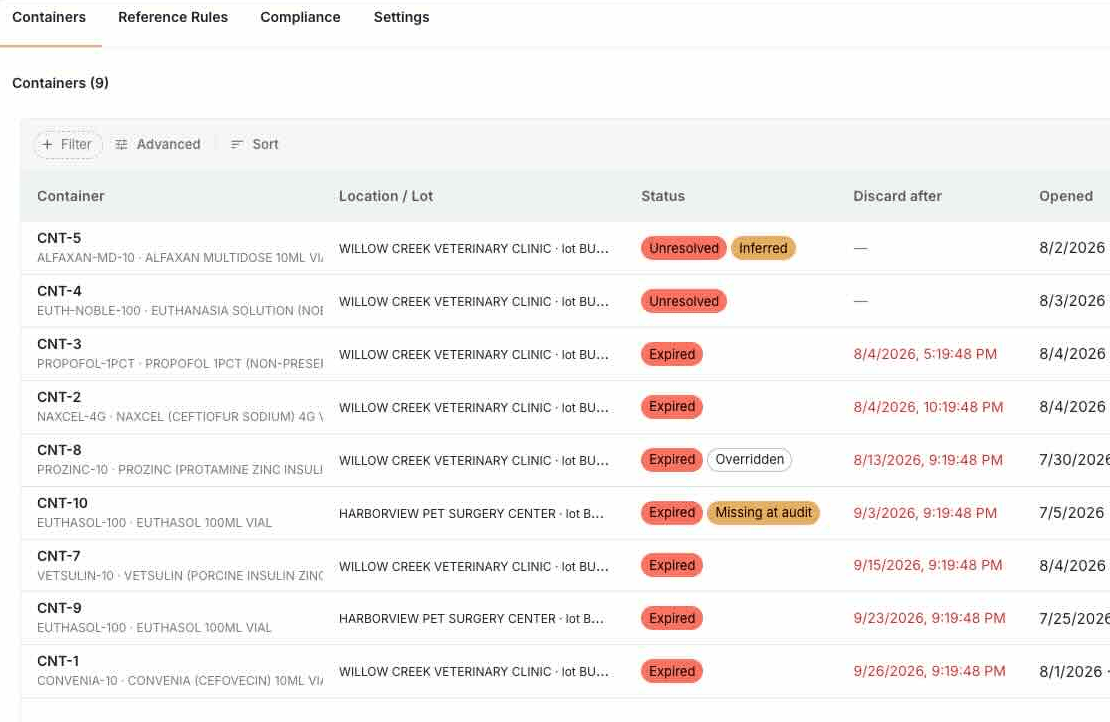Select discard date 9/15/2026, 9:19:48 PM
Screen dimensions: 1110x722
[x=928, y=566]
